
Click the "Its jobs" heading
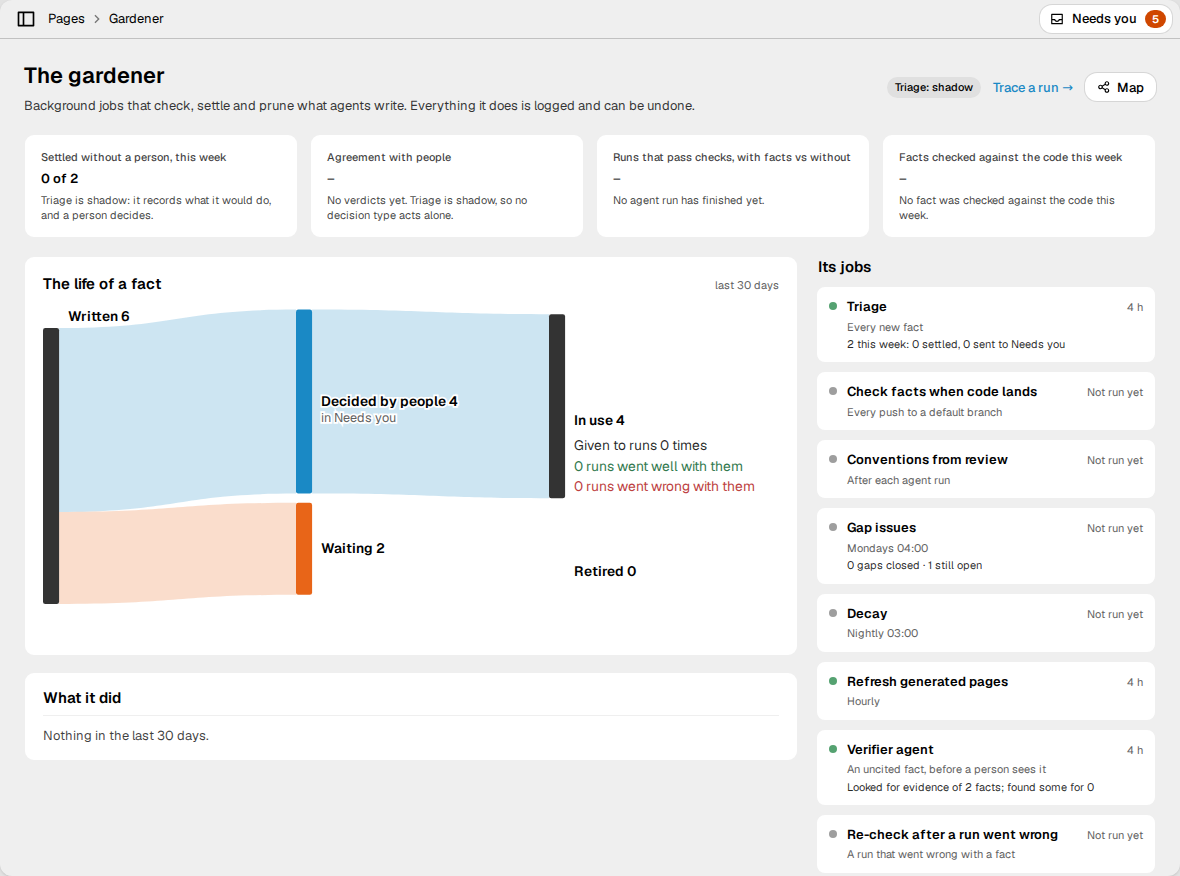pyautogui.click(x=844, y=267)
